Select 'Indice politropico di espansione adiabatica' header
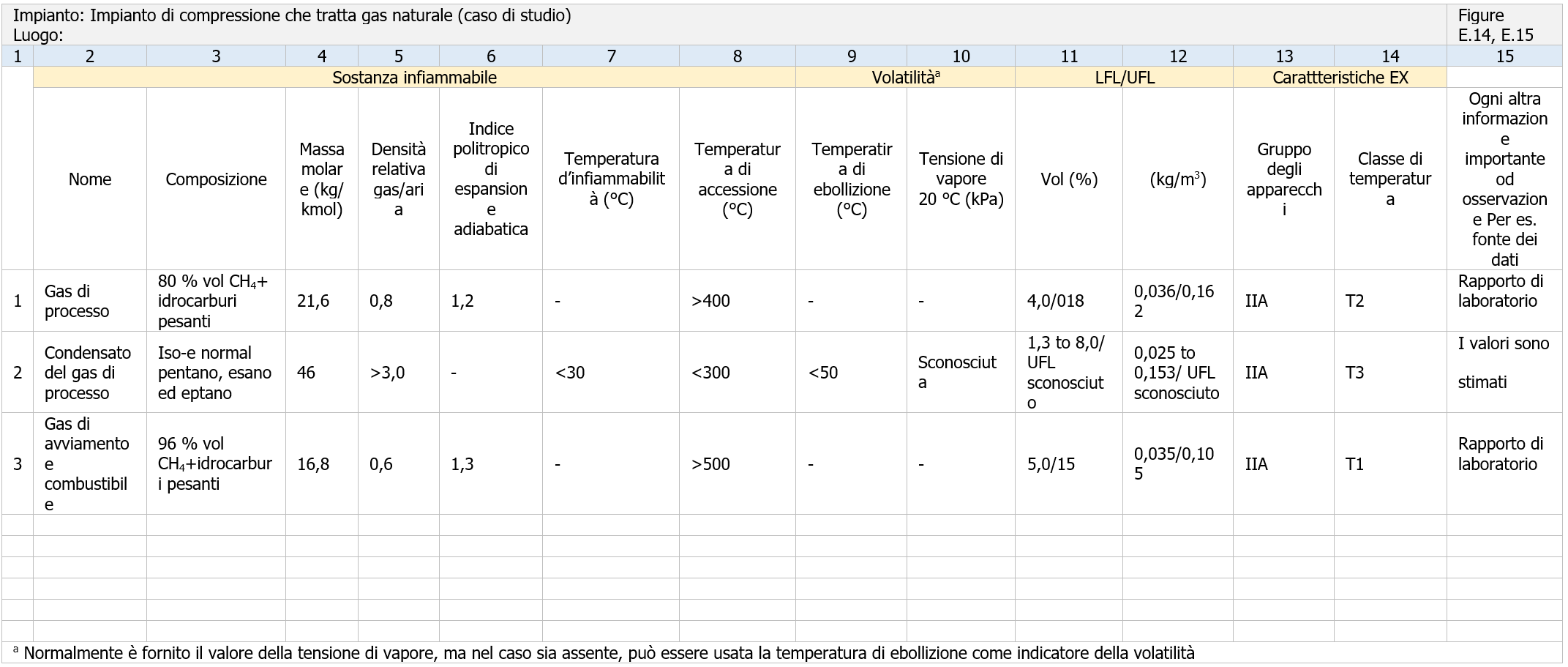Screen dimensions: 1568x667 tap(491, 179)
